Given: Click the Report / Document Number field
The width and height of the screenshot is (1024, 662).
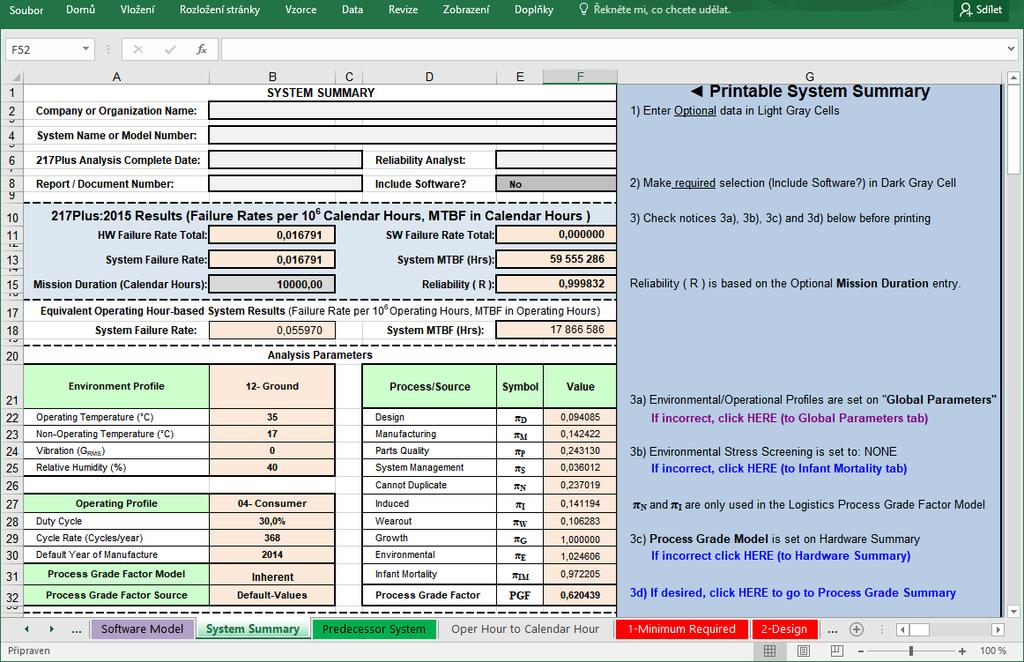Looking at the screenshot, I should (285, 184).
